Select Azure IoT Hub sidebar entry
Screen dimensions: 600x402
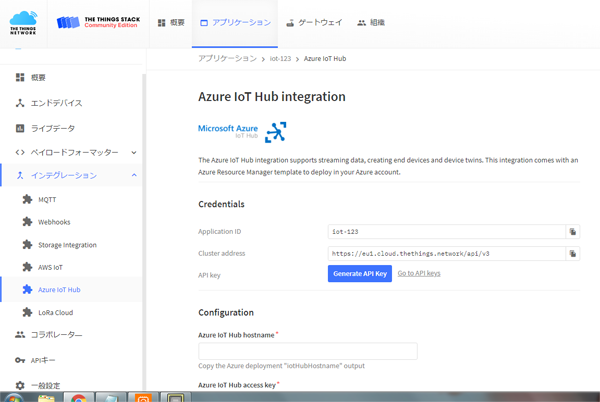click(x=71, y=290)
